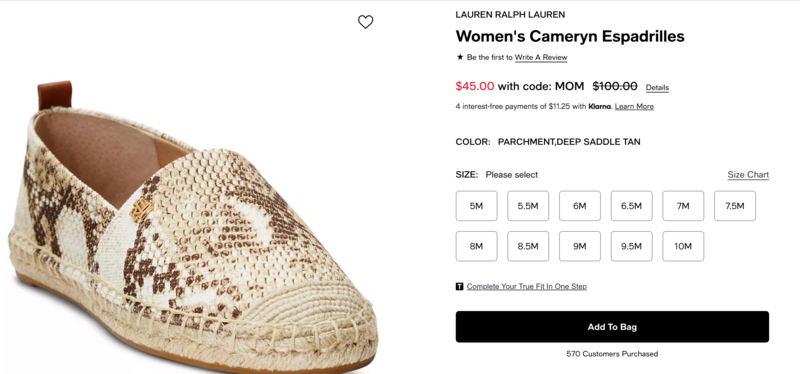Viewport: 800px width, 374px height.
Task: Click the review star icon
Action: coord(460,57)
